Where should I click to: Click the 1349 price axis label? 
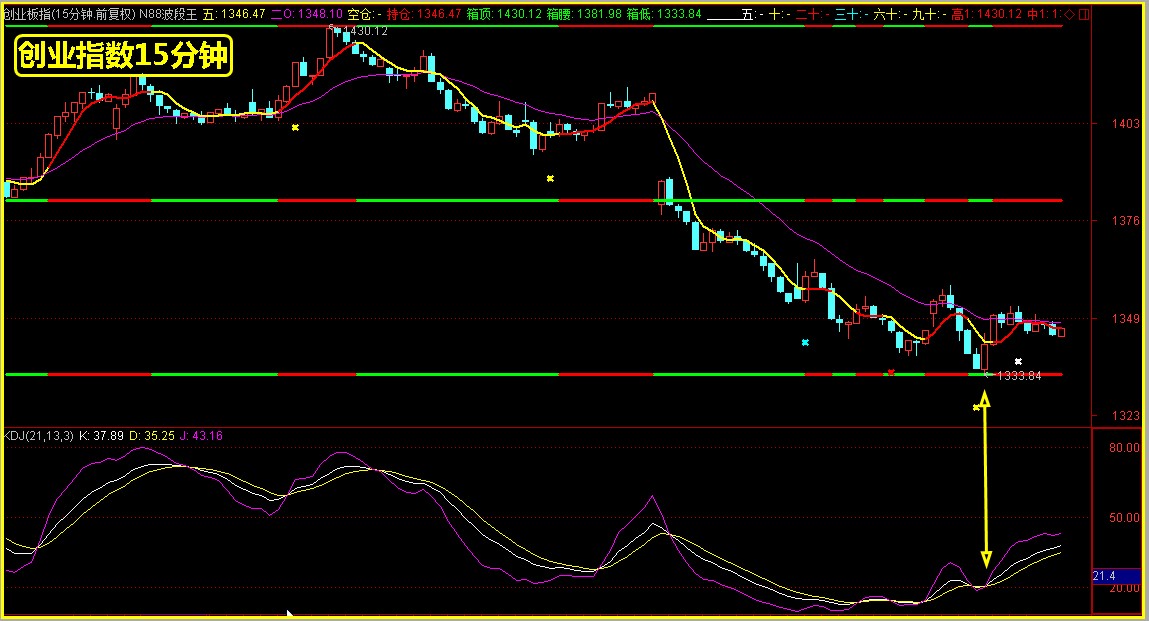pos(1126,318)
